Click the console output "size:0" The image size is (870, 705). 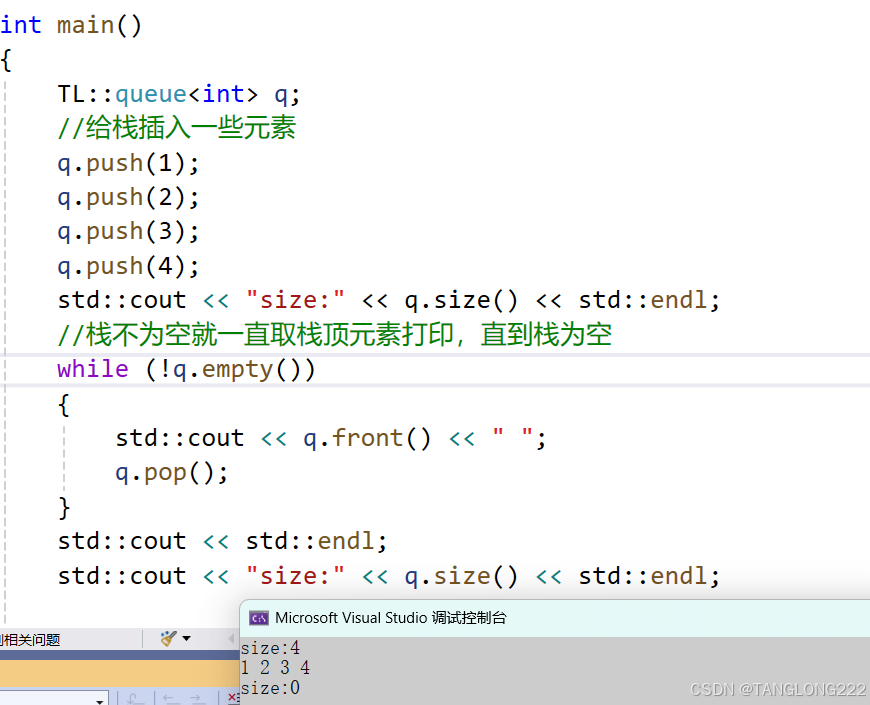click(x=270, y=688)
